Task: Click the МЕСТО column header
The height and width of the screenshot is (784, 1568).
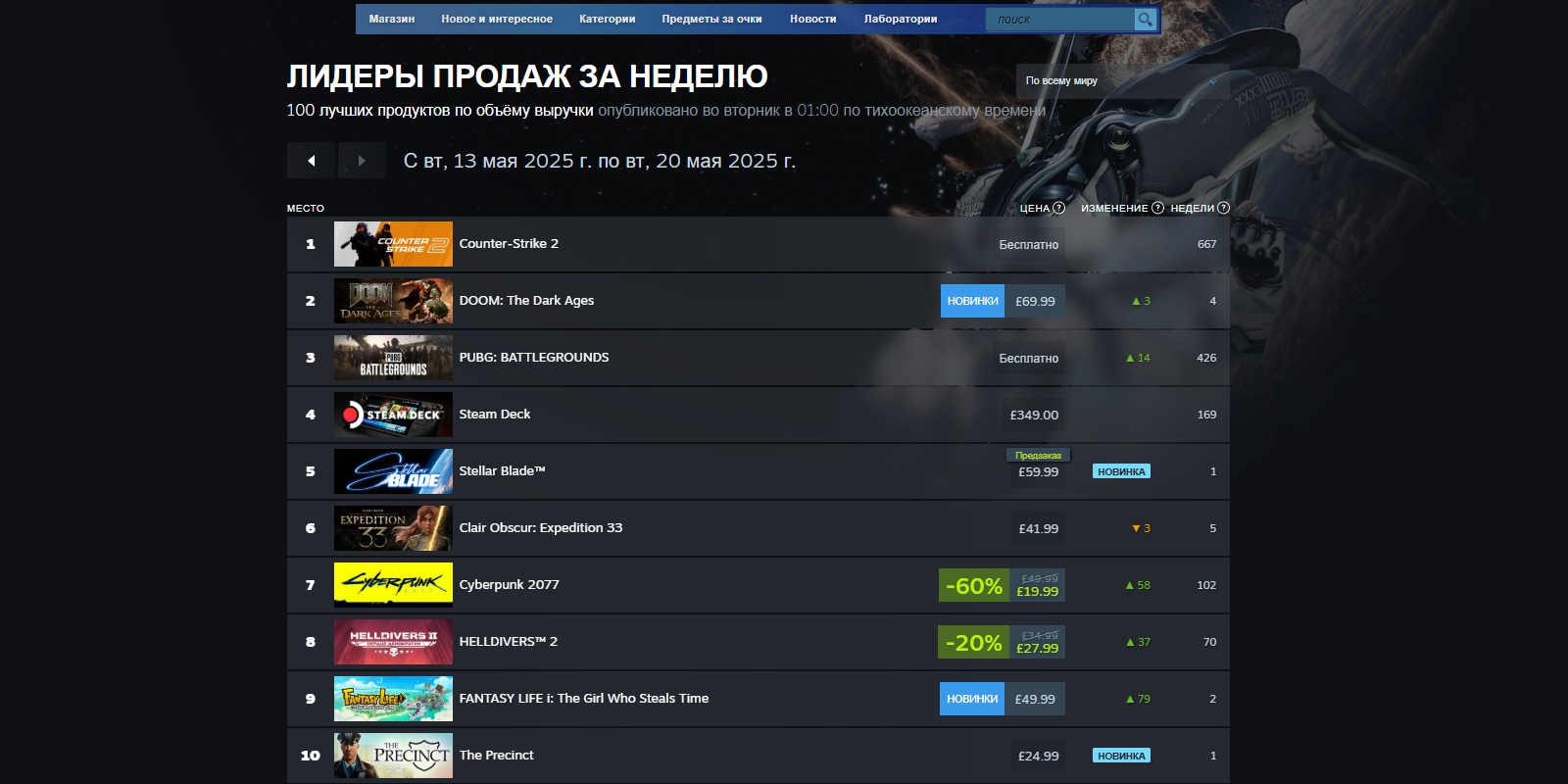Action: click(306, 208)
